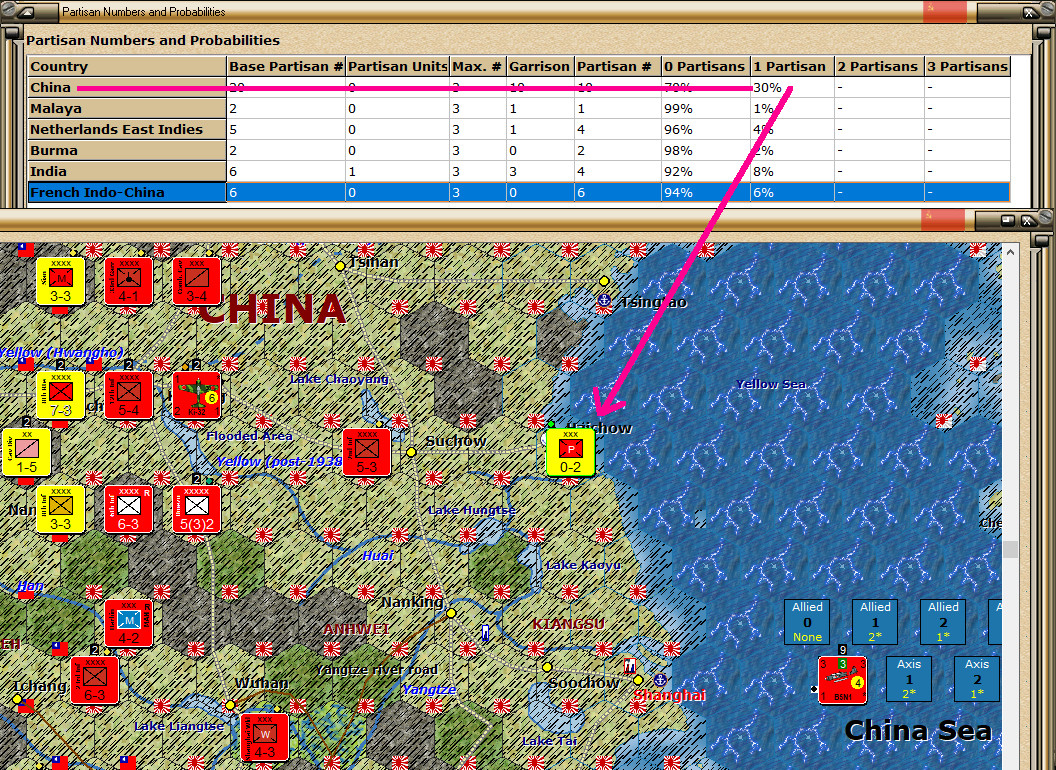Select the red 3-4 cavalry counter
The image size is (1056, 770).
[197, 281]
